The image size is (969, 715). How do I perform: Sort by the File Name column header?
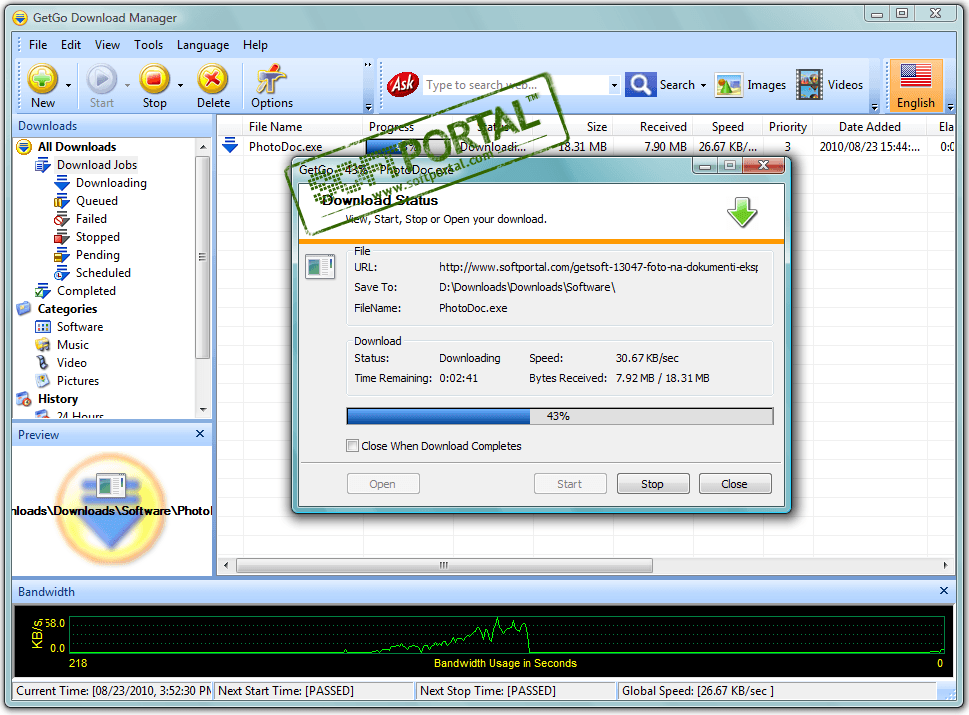click(303, 127)
